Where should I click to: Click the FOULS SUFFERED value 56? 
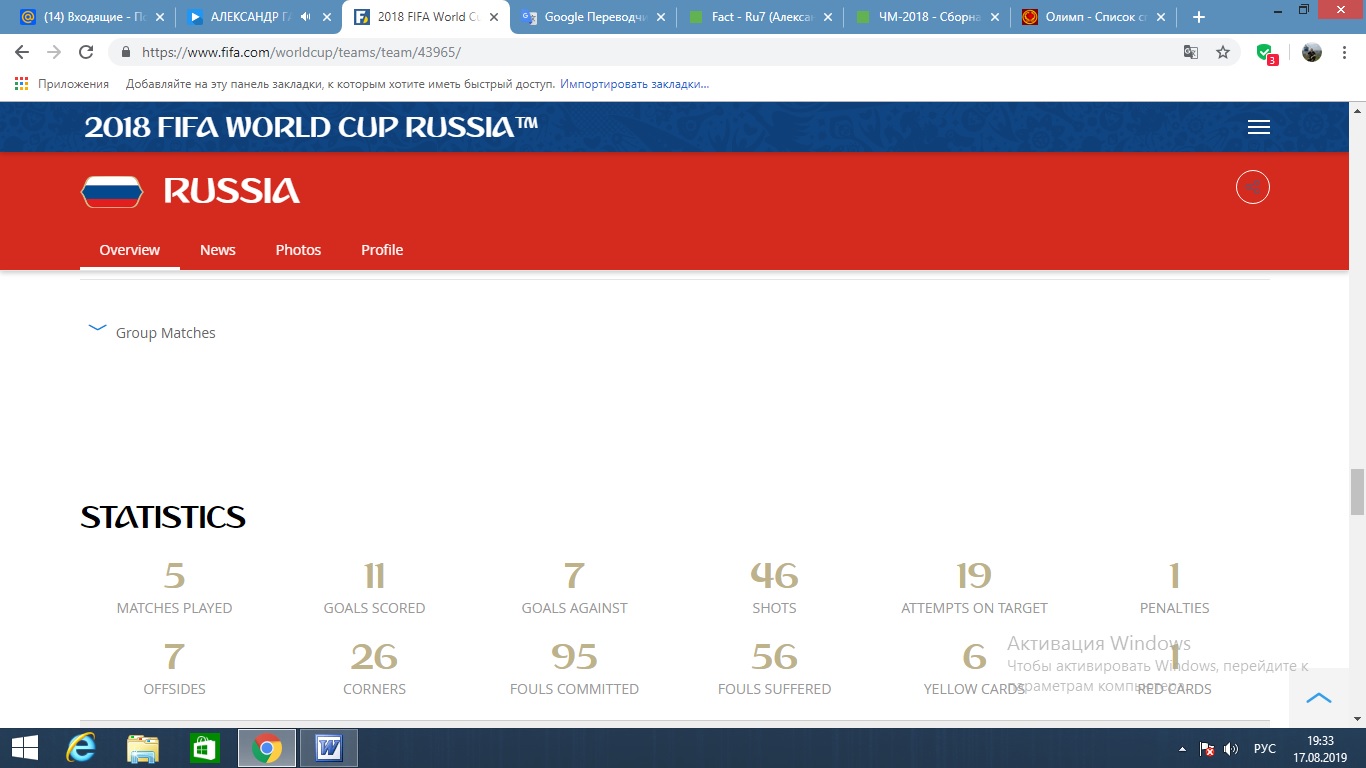pyautogui.click(x=774, y=657)
